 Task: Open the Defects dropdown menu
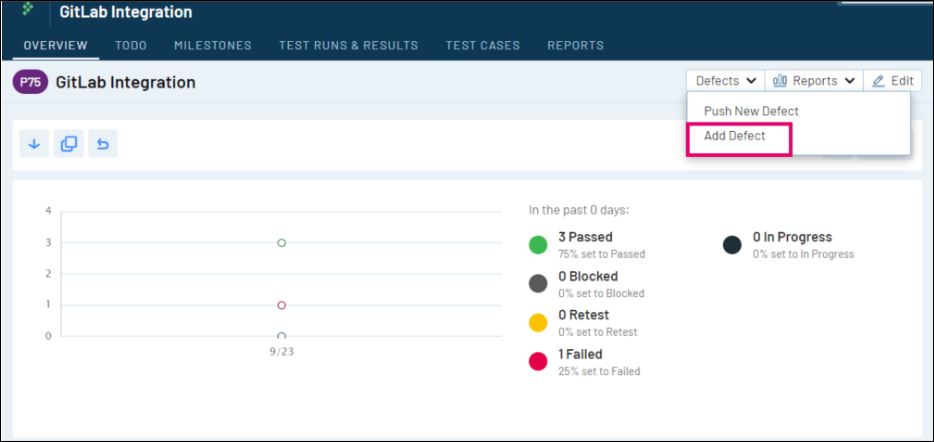(725, 81)
